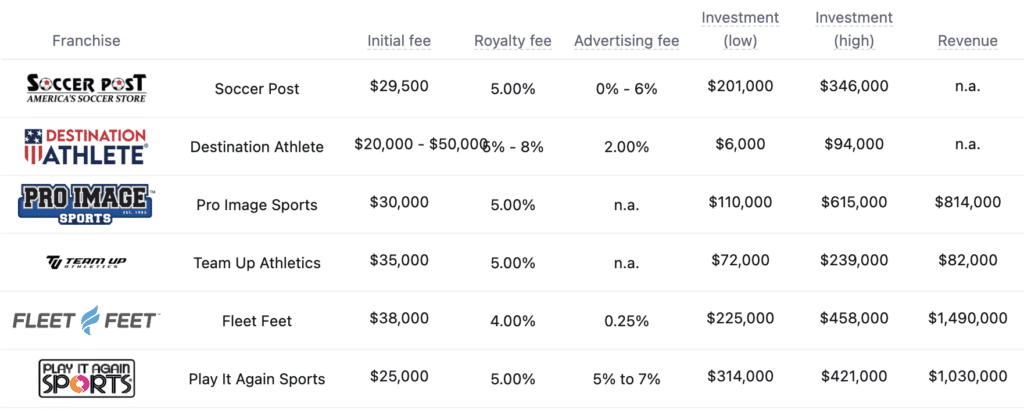
Task: Click the Destination Athlete logo
Action: tap(86, 146)
